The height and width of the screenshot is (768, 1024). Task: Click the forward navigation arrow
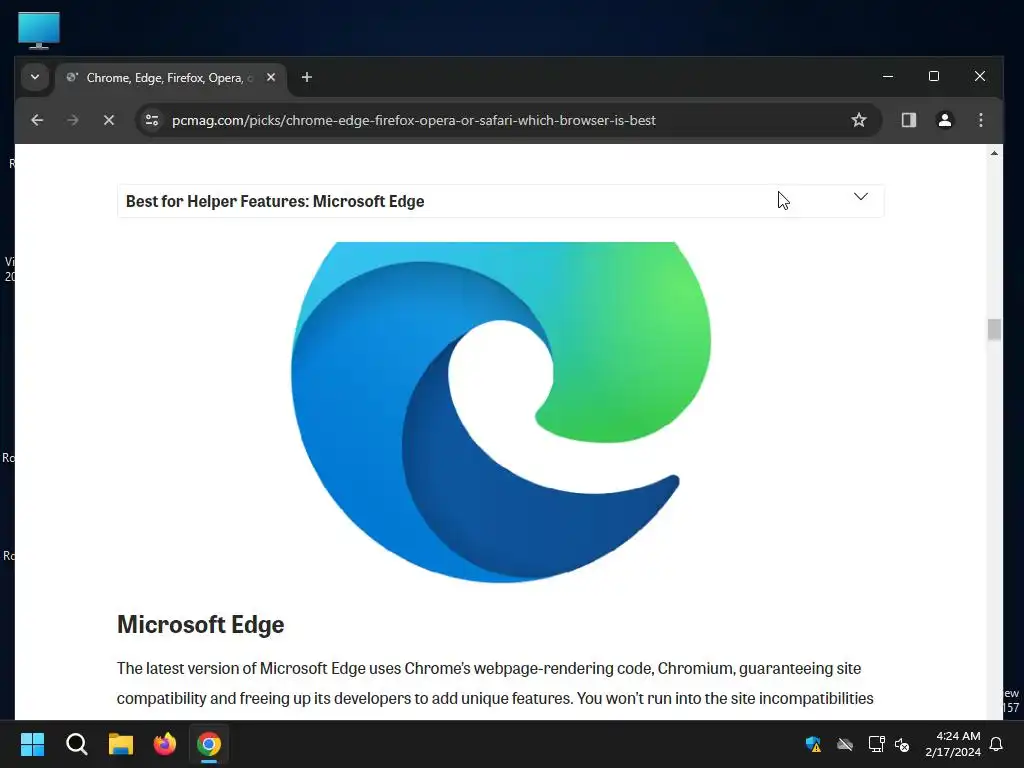point(72,120)
